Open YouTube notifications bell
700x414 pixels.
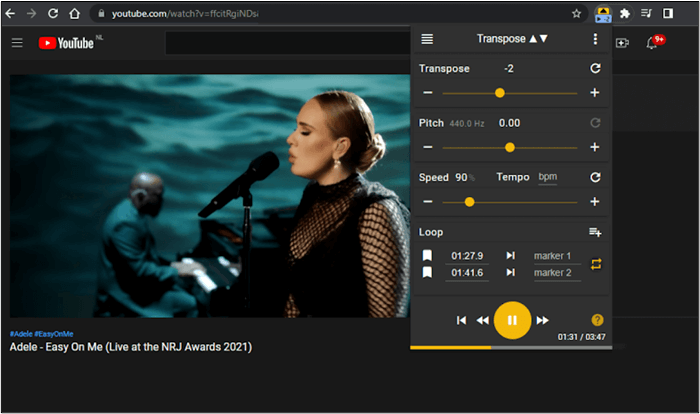tap(652, 43)
